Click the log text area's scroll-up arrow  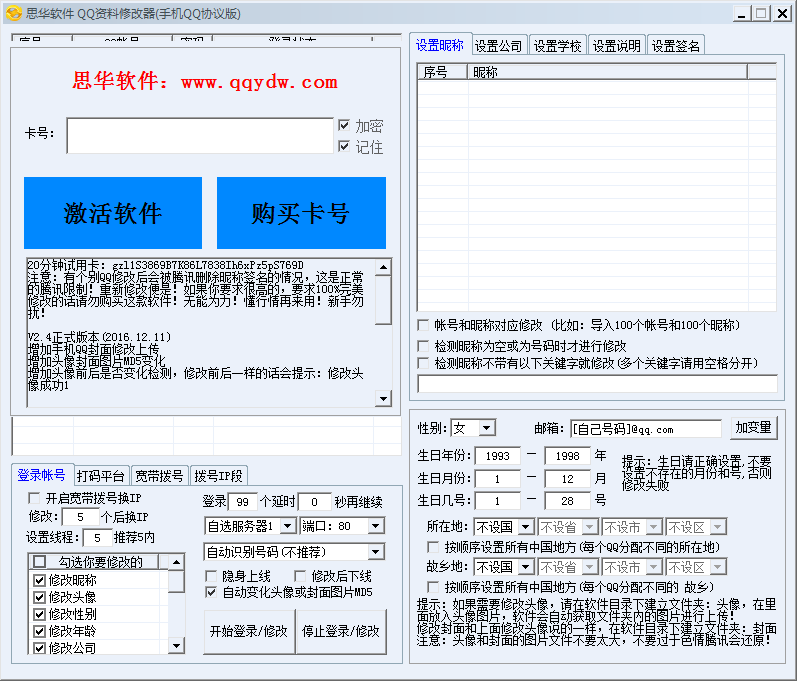(383, 267)
